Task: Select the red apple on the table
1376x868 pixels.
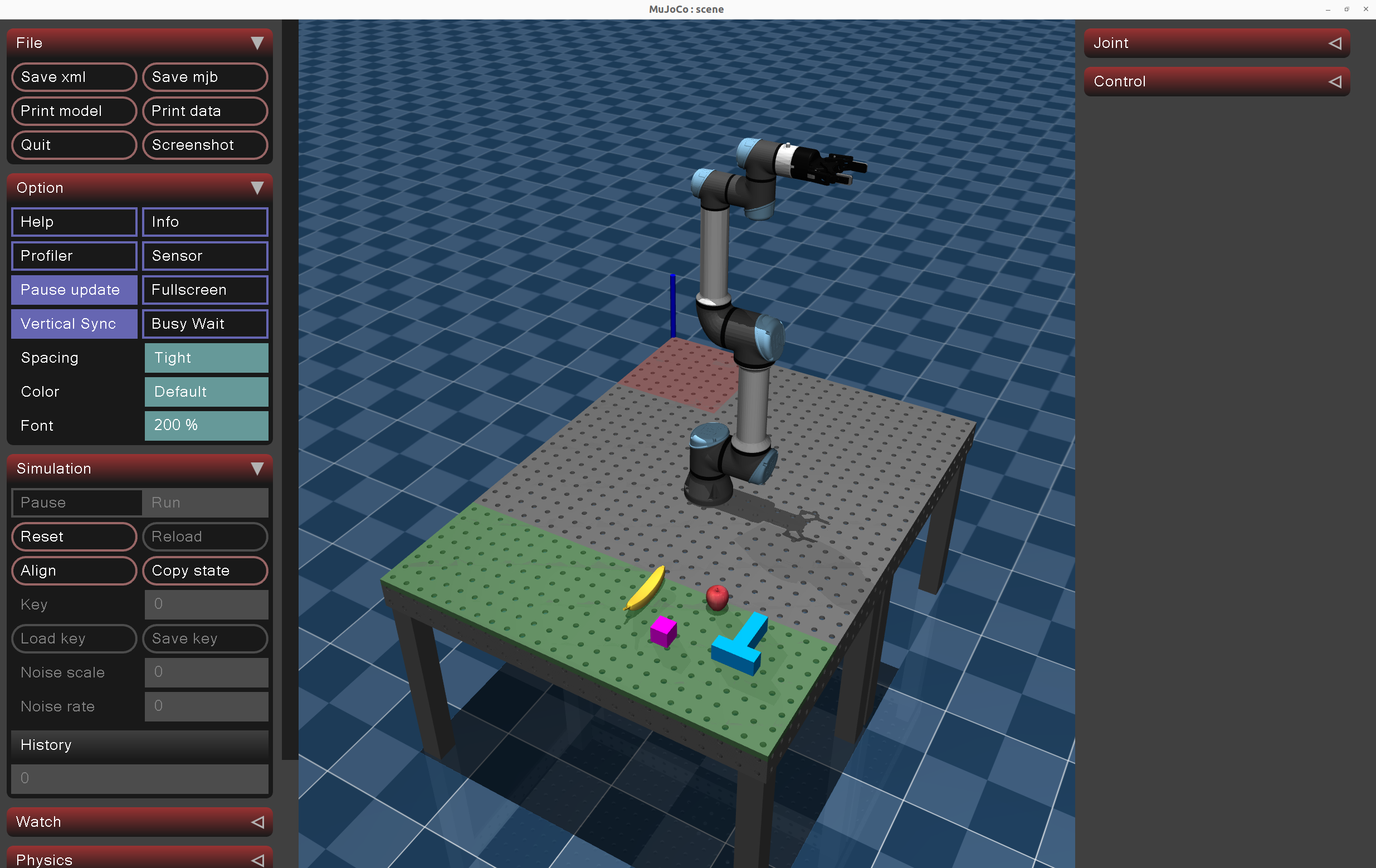Action: [x=716, y=597]
